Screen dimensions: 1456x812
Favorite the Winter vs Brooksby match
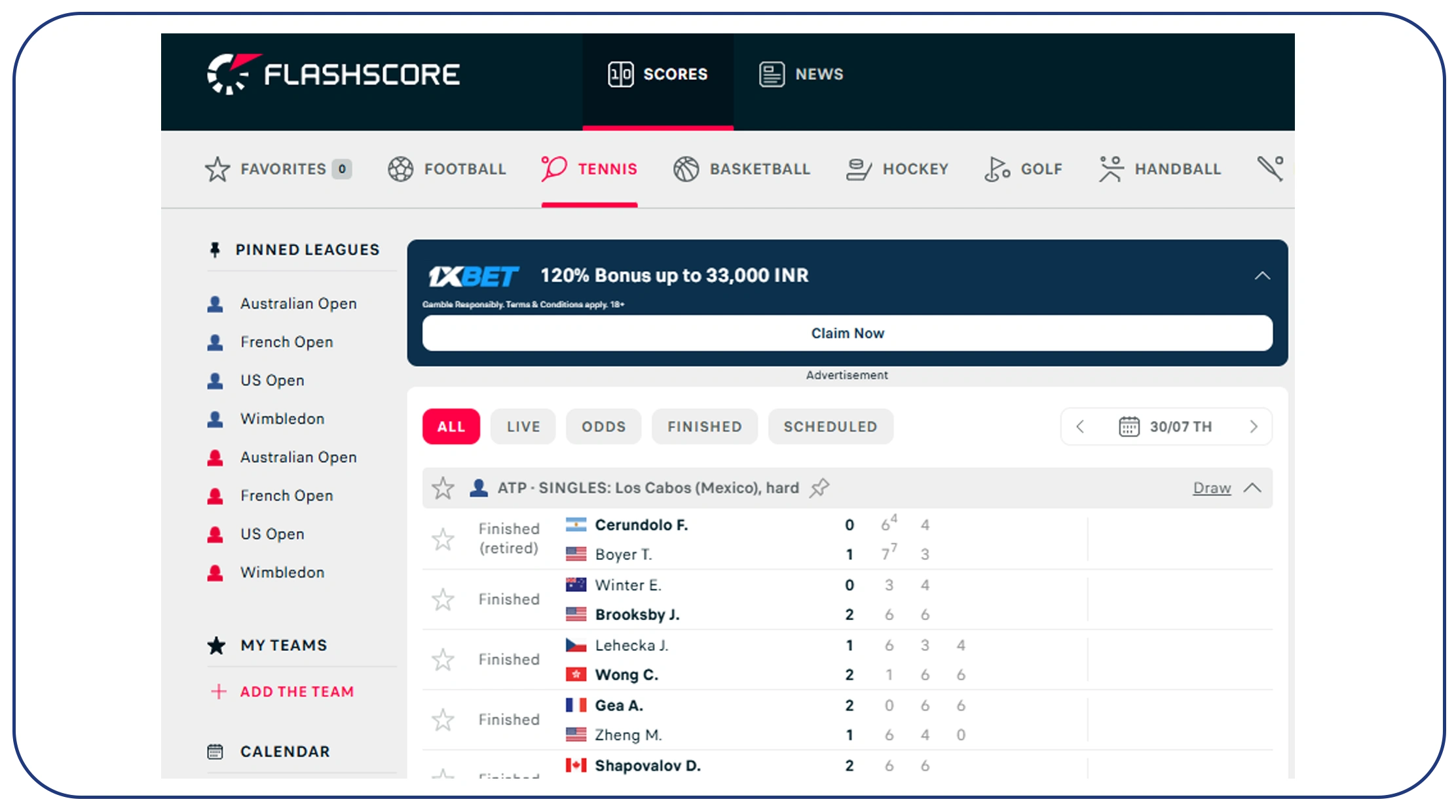443,600
